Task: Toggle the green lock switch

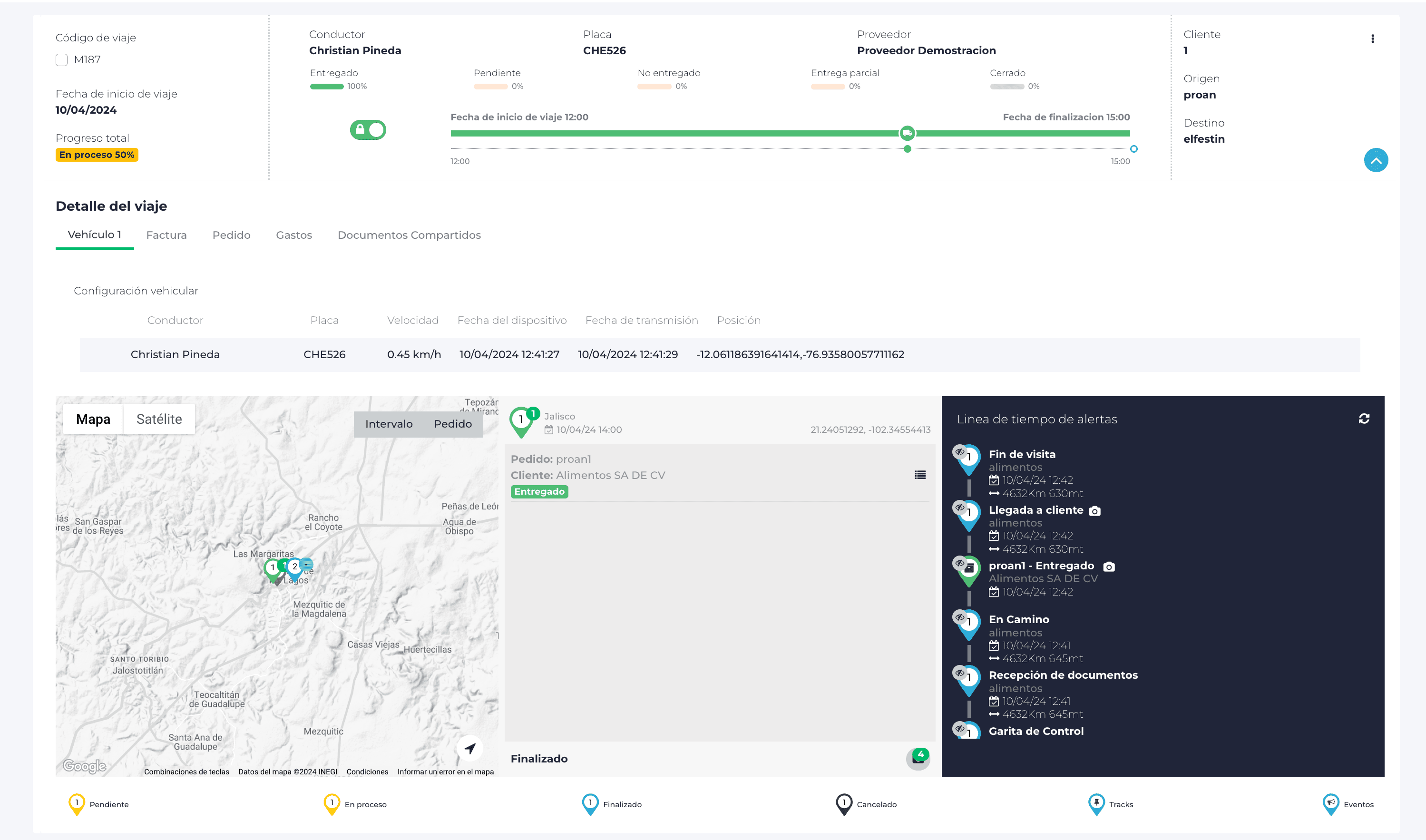Action: click(368, 130)
